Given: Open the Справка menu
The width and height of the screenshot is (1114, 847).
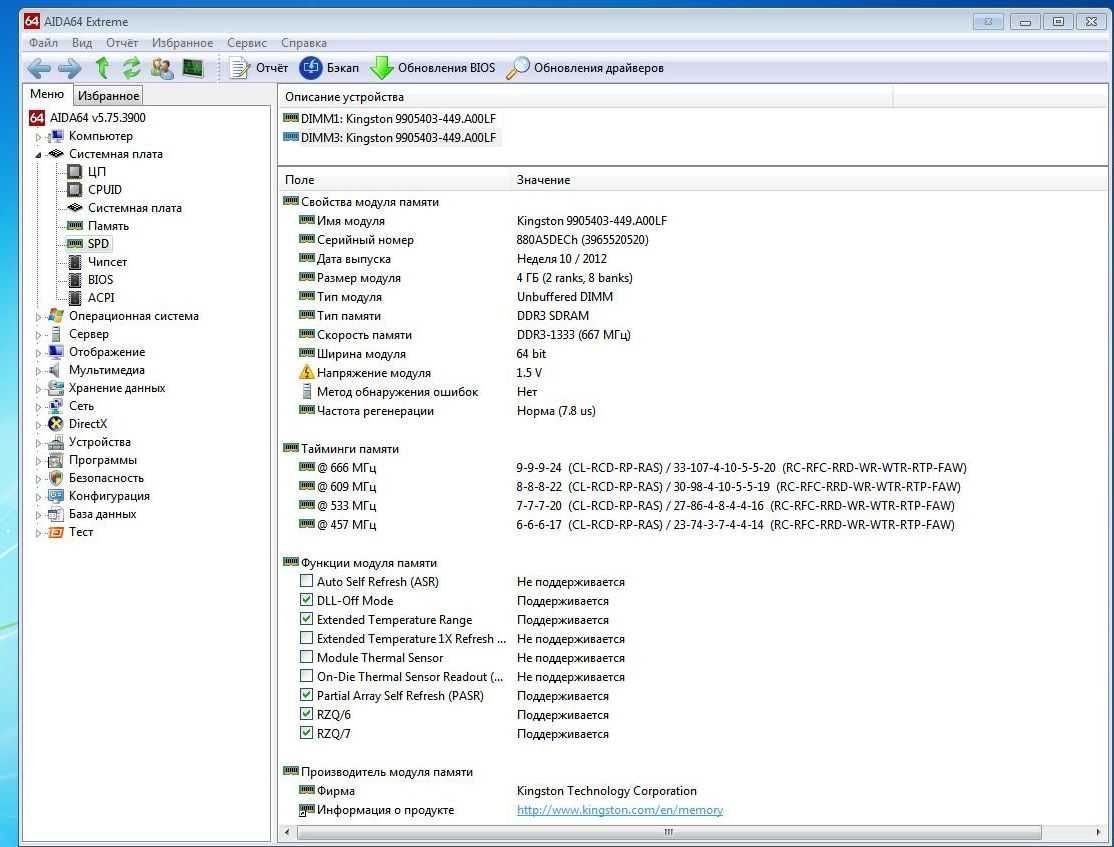Looking at the screenshot, I should [x=303, y=43].
